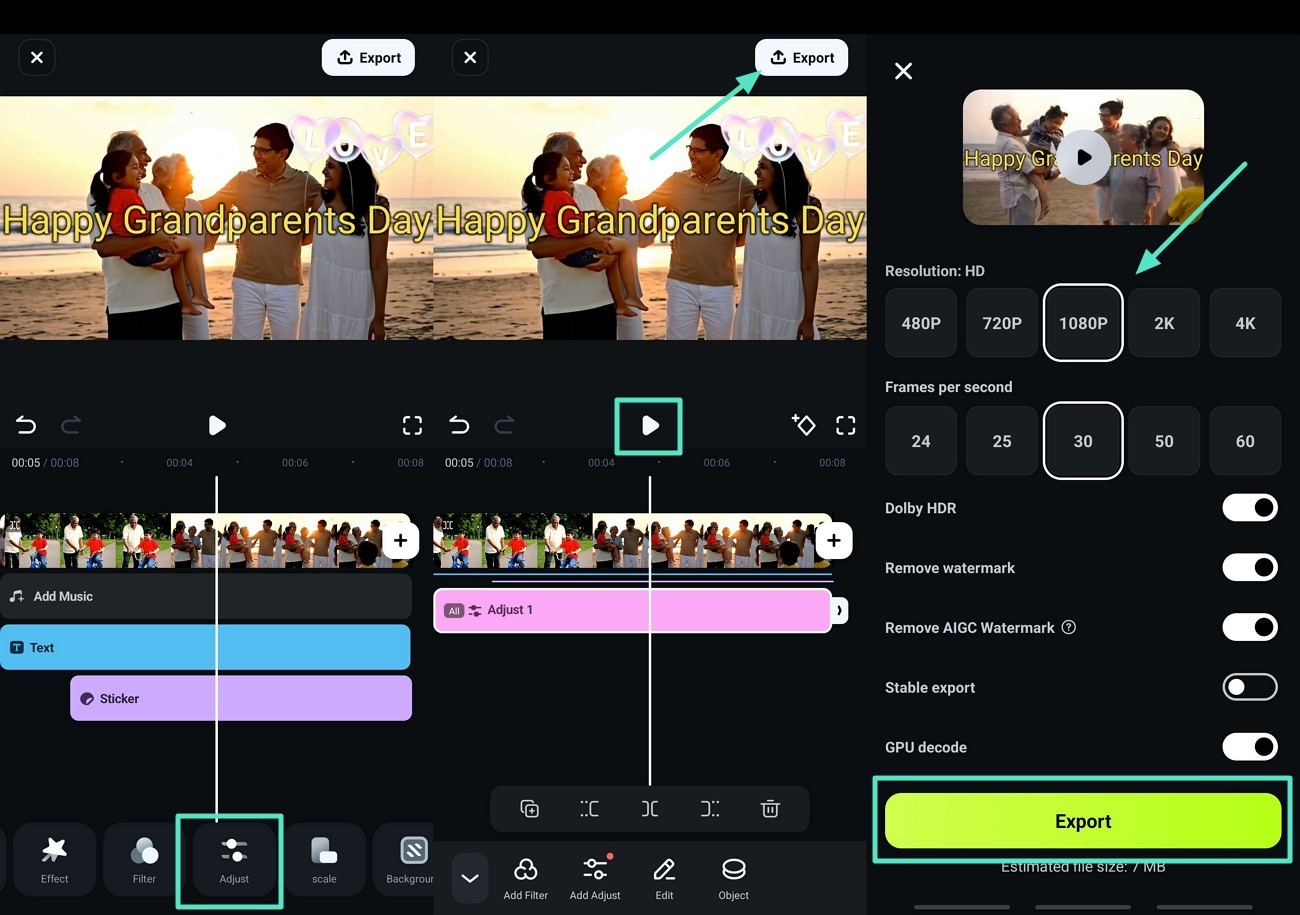The width and height of the screenshot is (1300, 915).
Task: Undo the last action in the left editor
Action: (x=26, y=426)
